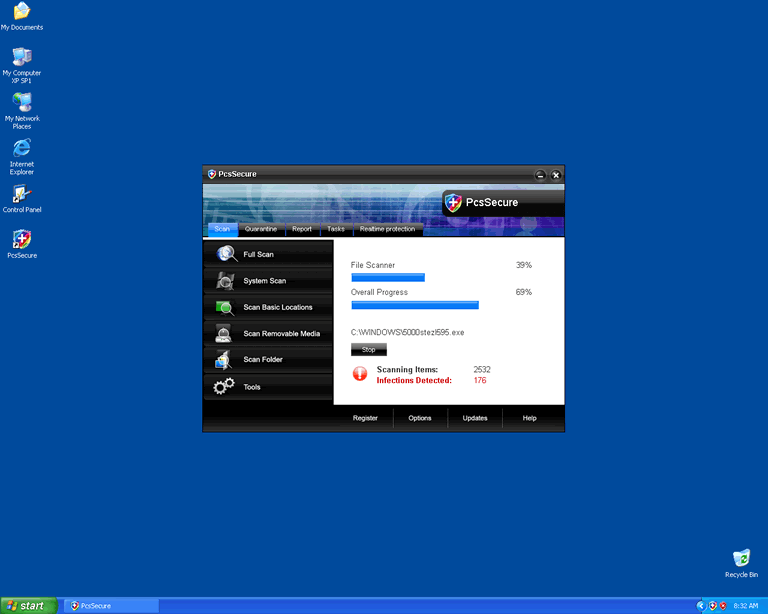Select the System Scan icon

[226, 281]
